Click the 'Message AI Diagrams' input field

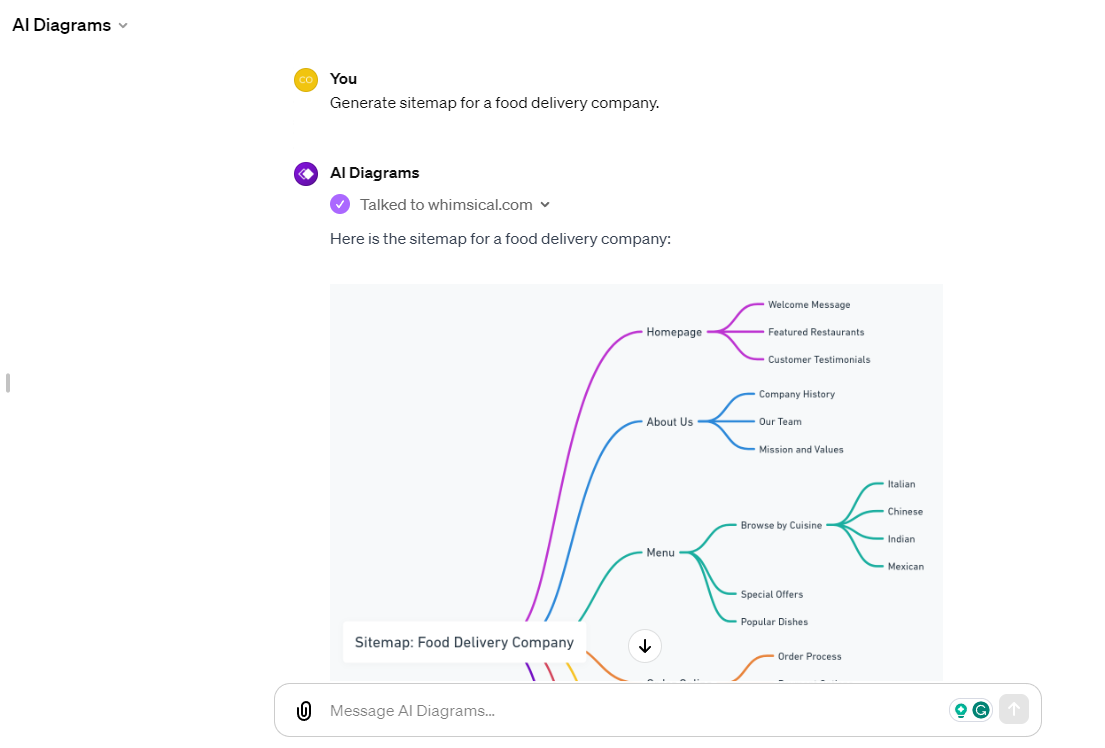point(600,710)
